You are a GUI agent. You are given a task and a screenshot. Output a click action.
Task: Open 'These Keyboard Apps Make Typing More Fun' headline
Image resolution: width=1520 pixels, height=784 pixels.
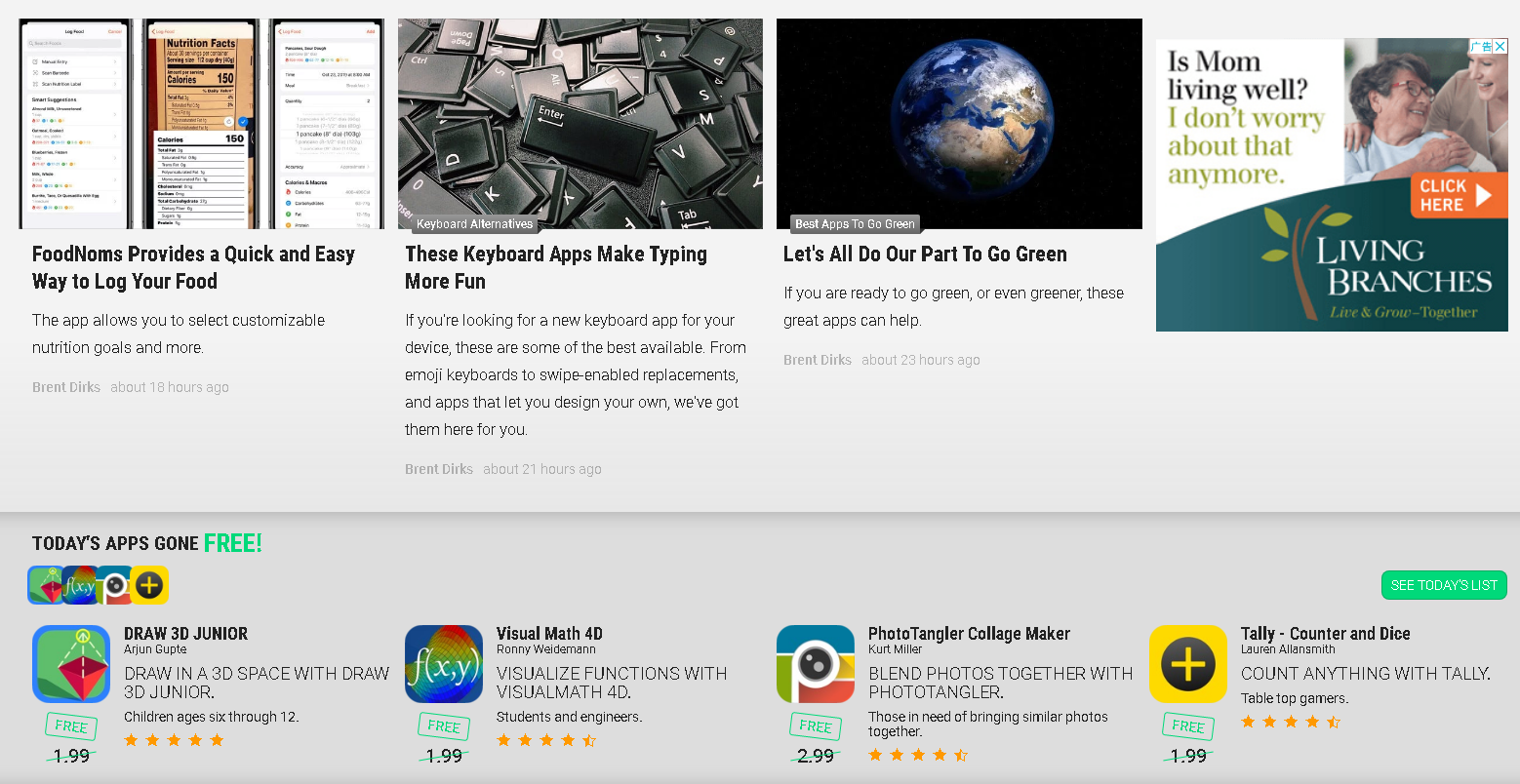click(556, 267)
